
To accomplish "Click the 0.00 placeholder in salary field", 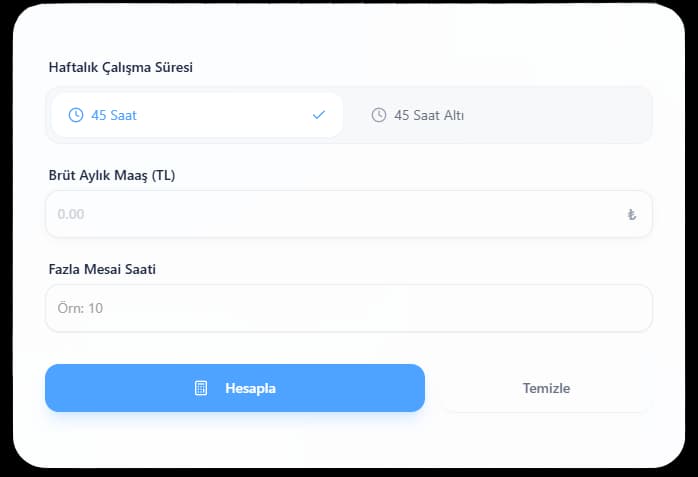I will click(71, 214).
